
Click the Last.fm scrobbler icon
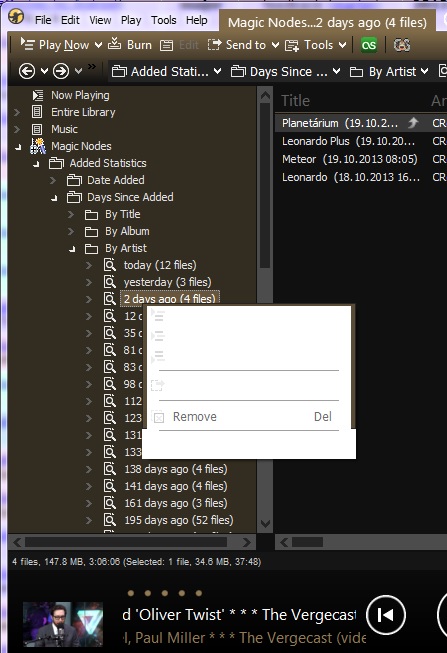(x=369, y=45)
